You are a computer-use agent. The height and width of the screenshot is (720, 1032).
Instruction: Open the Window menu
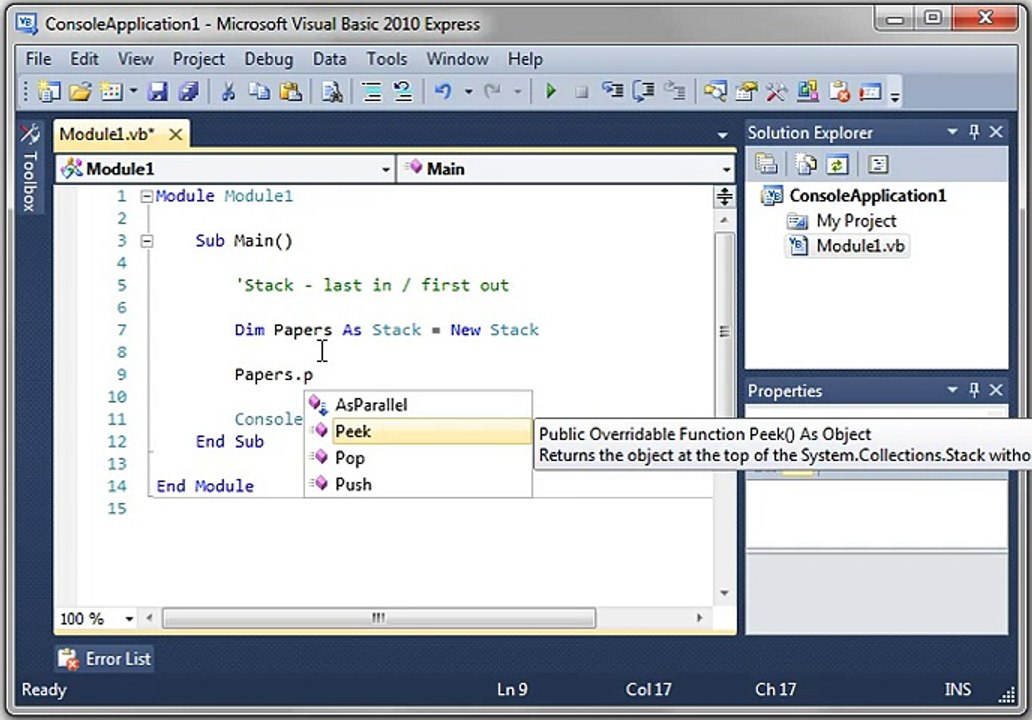click(457, 59)
